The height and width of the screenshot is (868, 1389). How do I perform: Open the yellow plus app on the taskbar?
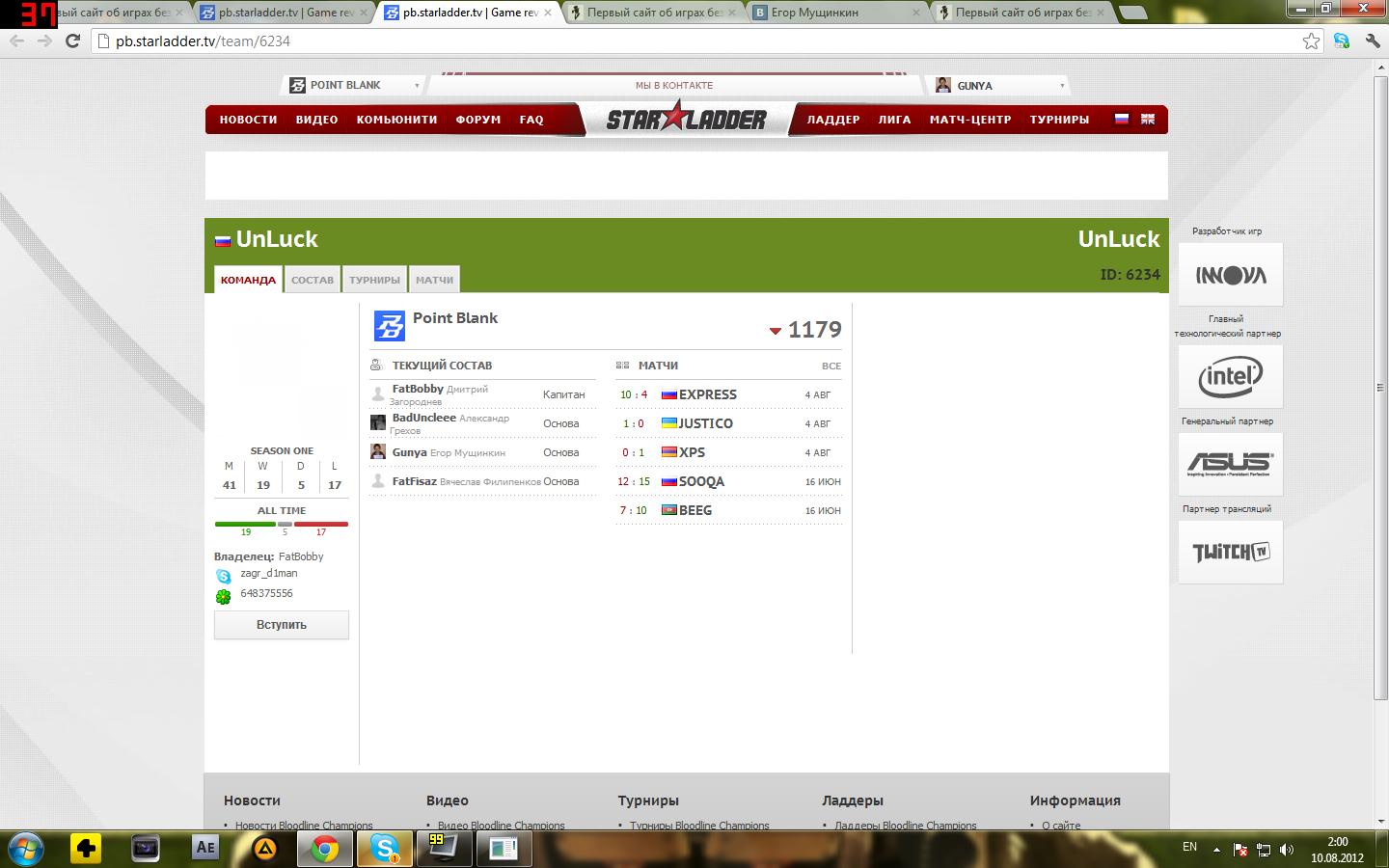[x=86, y=849]
